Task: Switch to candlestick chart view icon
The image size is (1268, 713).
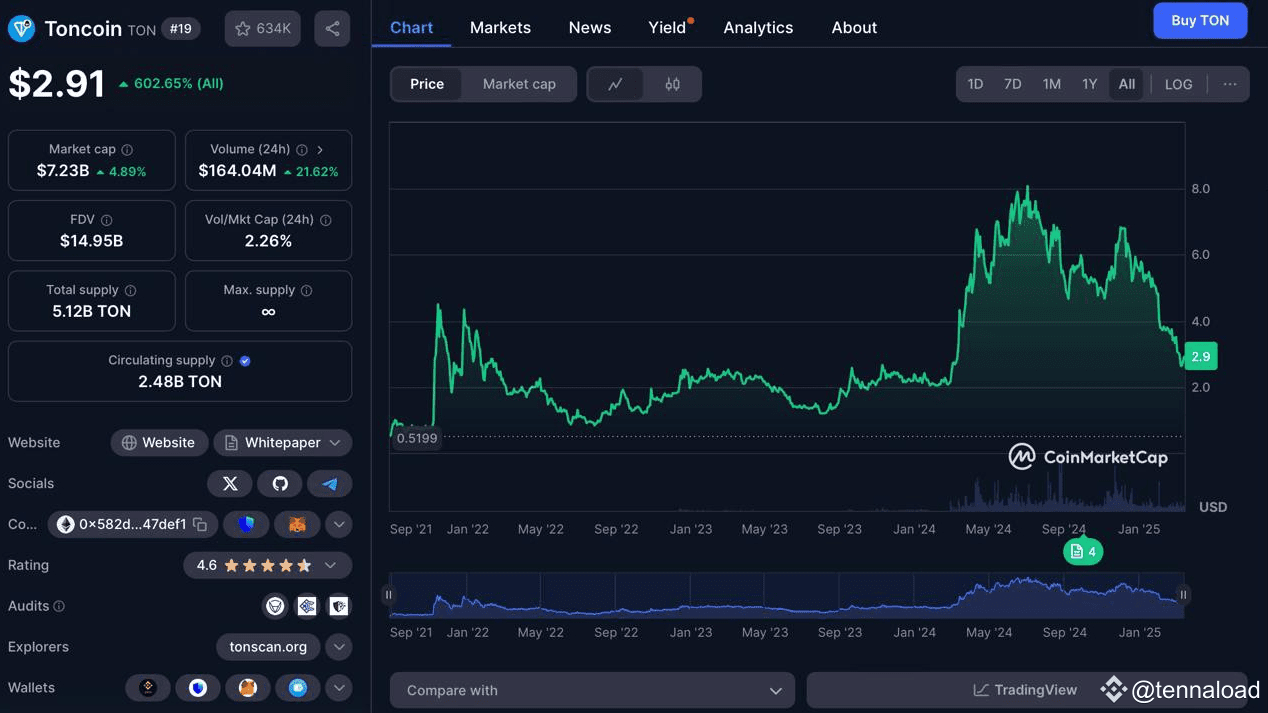Action: [x=673, y=84]
